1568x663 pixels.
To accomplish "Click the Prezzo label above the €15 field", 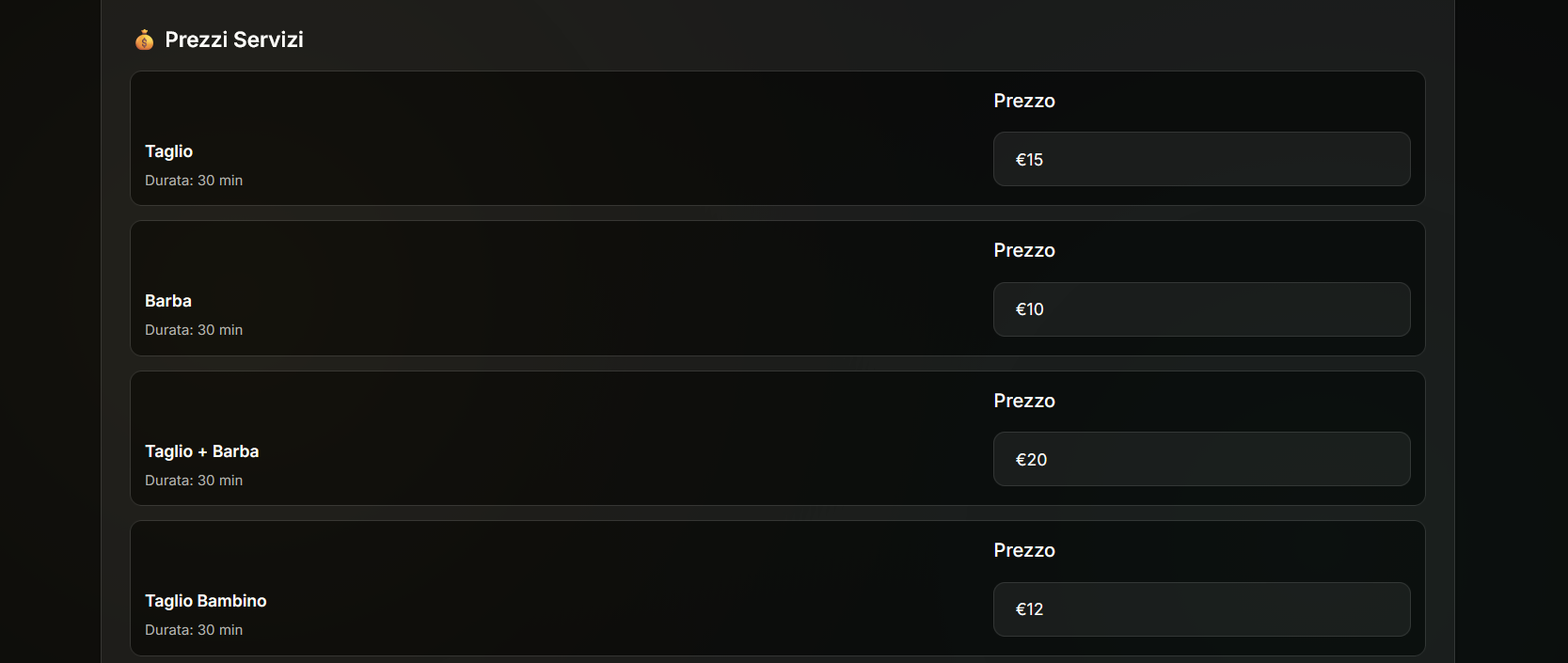I will click(1024, 101).
